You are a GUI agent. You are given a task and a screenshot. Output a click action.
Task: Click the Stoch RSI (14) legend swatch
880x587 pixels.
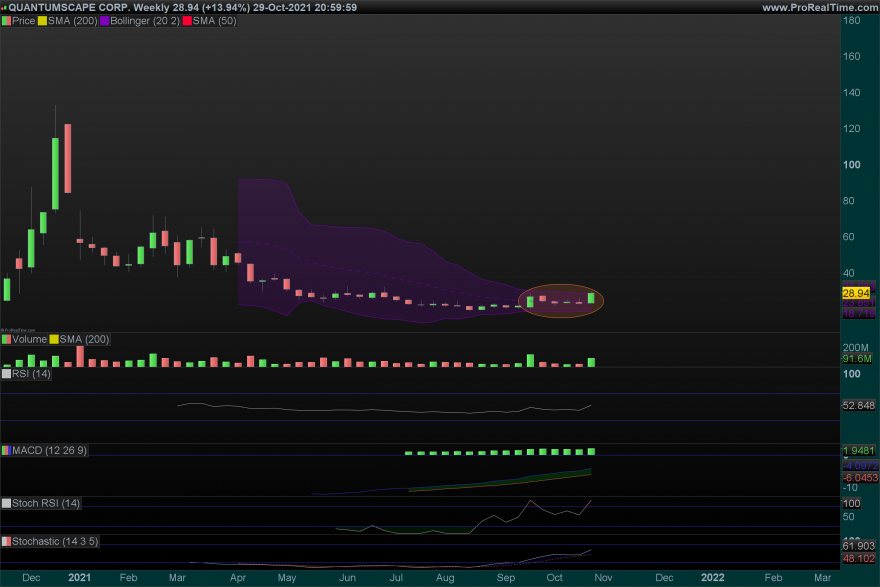6,503
